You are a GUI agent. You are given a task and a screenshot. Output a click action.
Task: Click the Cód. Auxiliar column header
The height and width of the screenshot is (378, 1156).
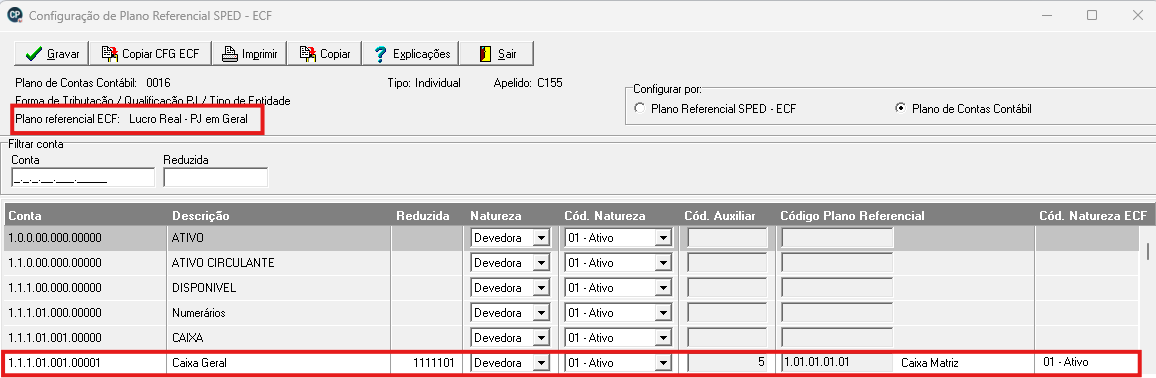[x=728, y=216]
